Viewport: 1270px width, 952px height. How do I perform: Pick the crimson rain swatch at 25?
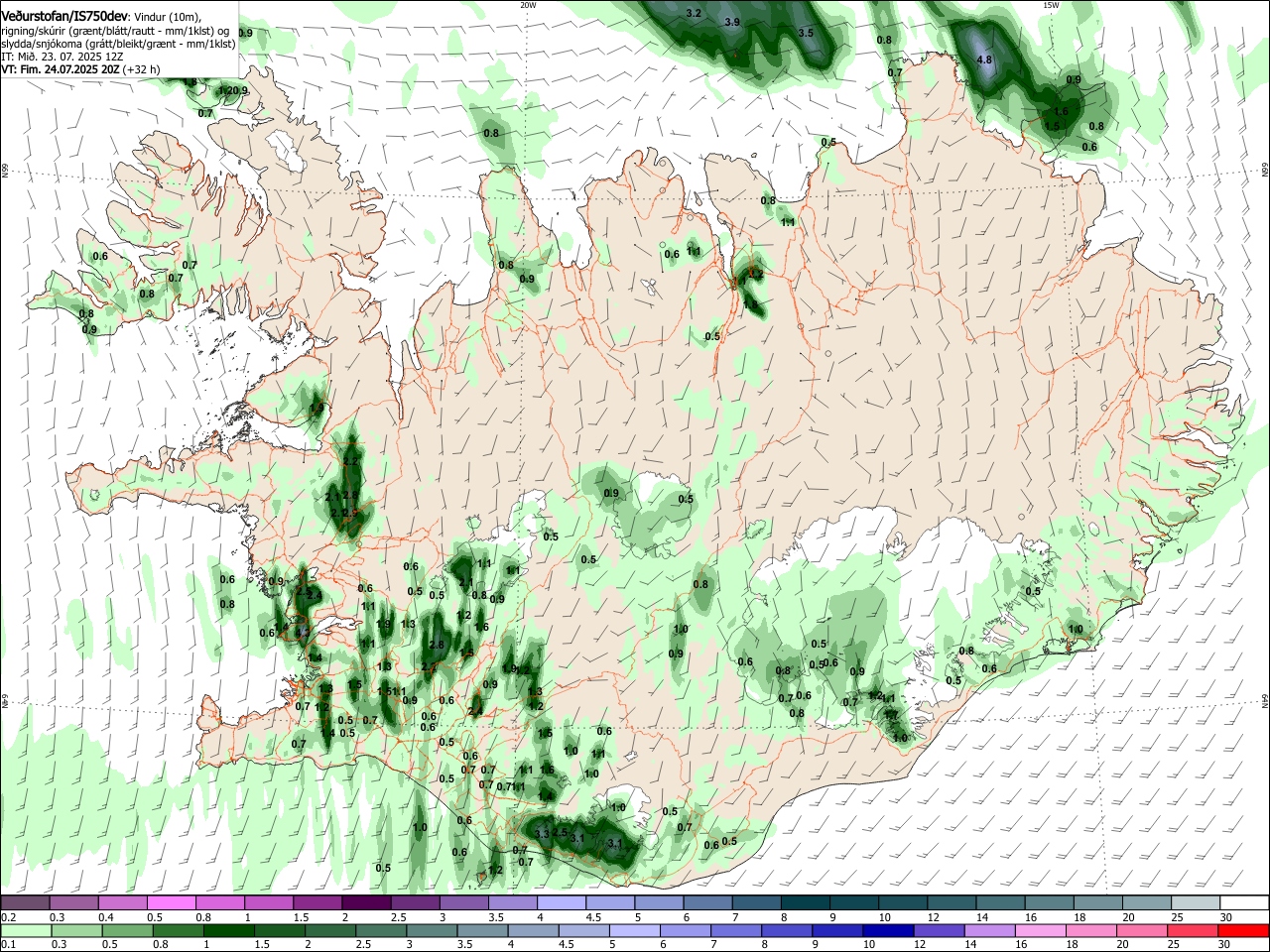pos(1191,931)
